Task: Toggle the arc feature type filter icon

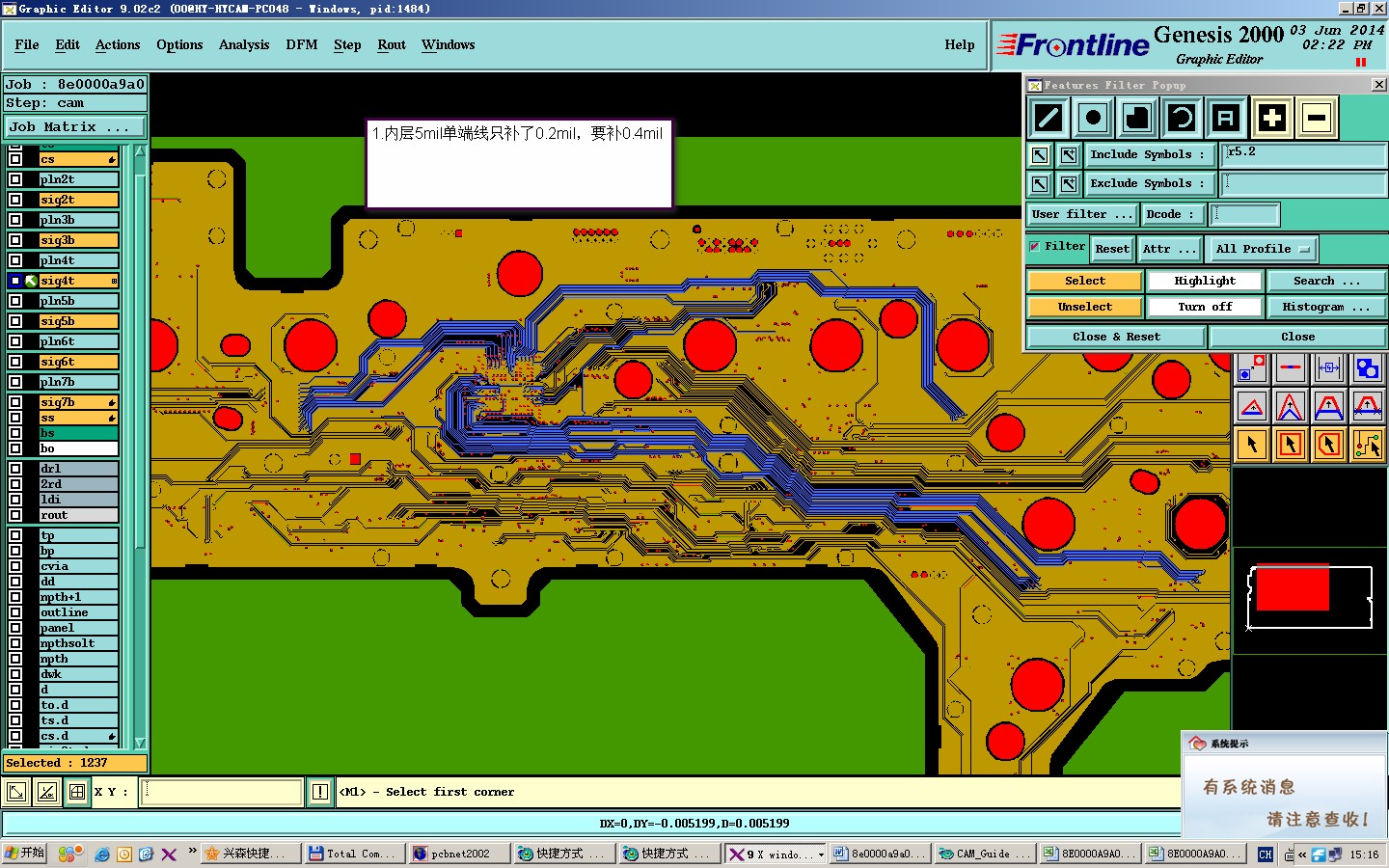Action: pyautogui.click(x=1182, y=119)
